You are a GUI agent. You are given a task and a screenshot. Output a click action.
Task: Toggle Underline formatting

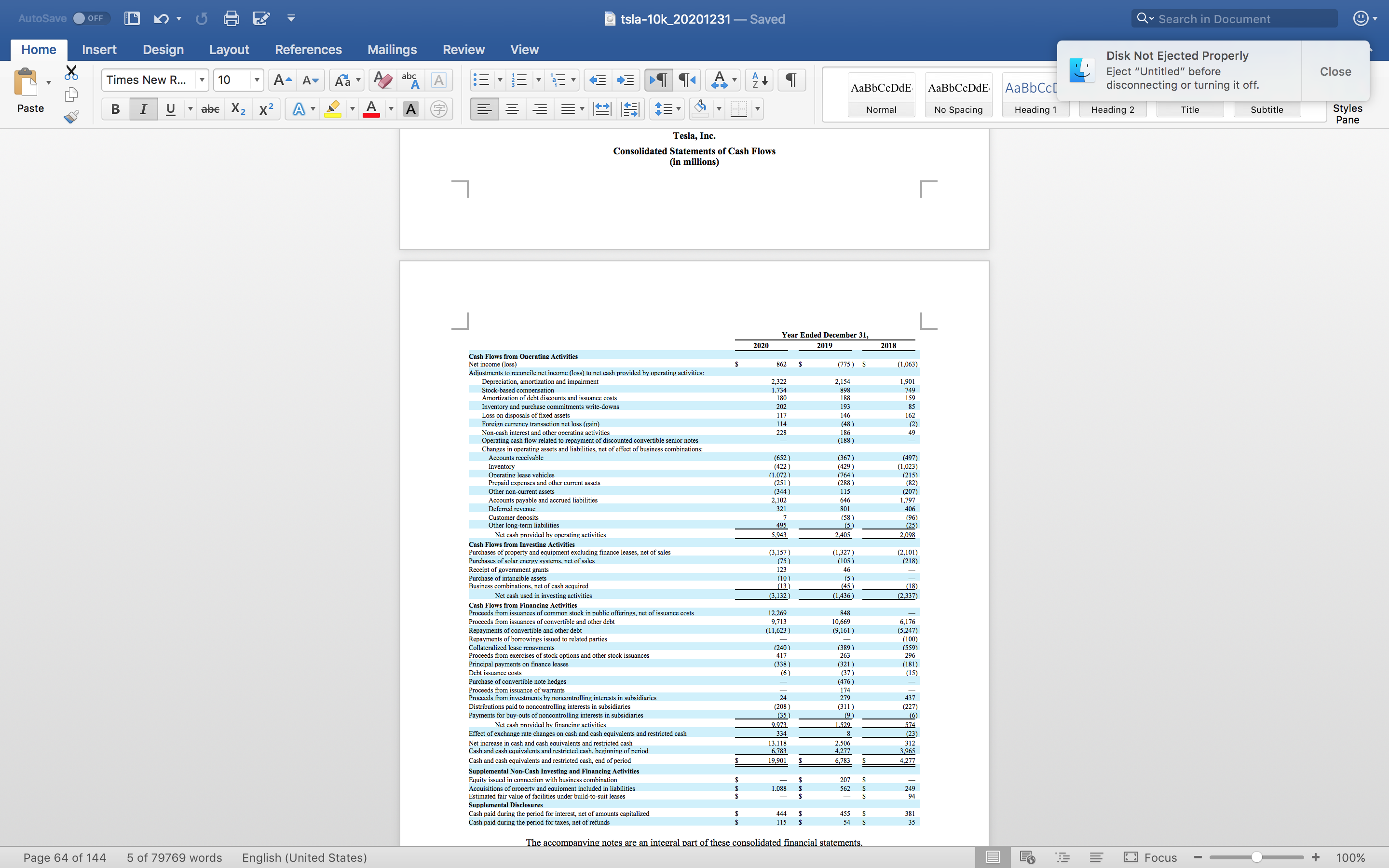pos(170,108)
